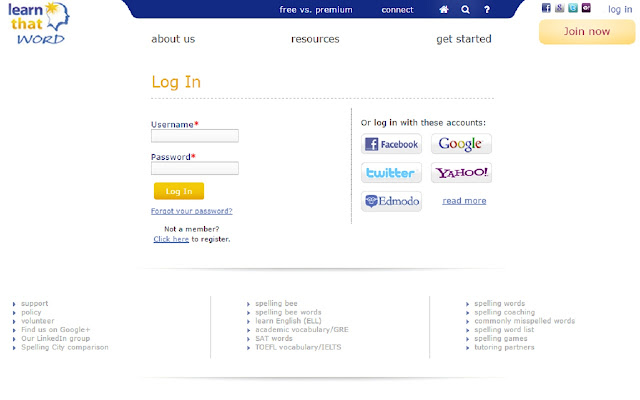Open 'Our LinkedIn group' footer link
This screenshot has width=640, height=400.
pos(55,339)
